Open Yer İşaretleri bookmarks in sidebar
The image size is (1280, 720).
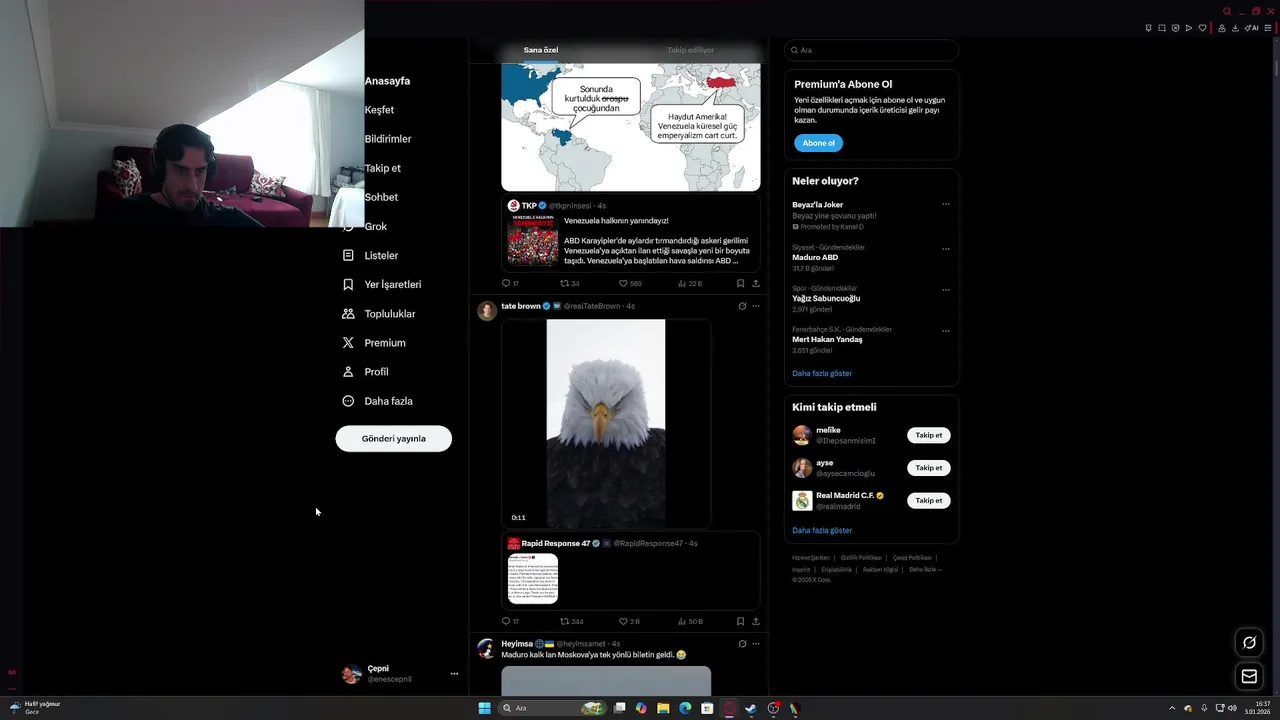382,284
